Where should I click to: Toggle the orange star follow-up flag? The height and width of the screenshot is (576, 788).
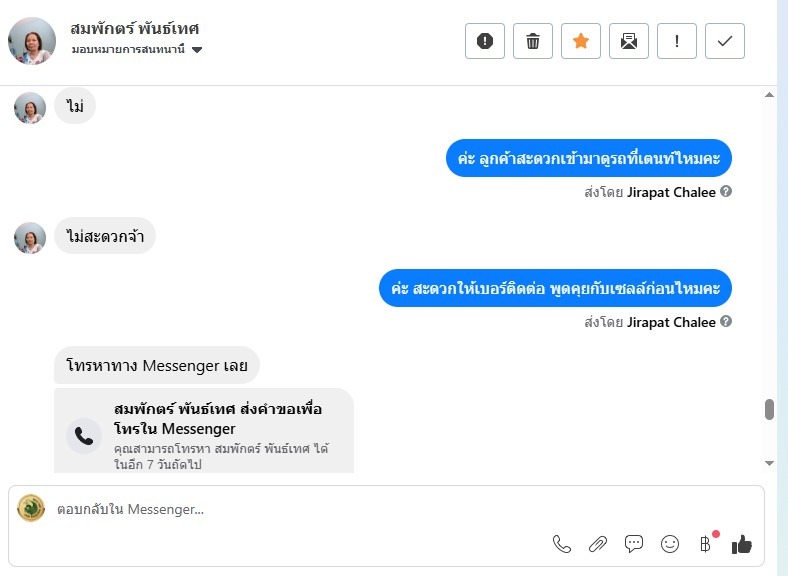coord(581,41)
